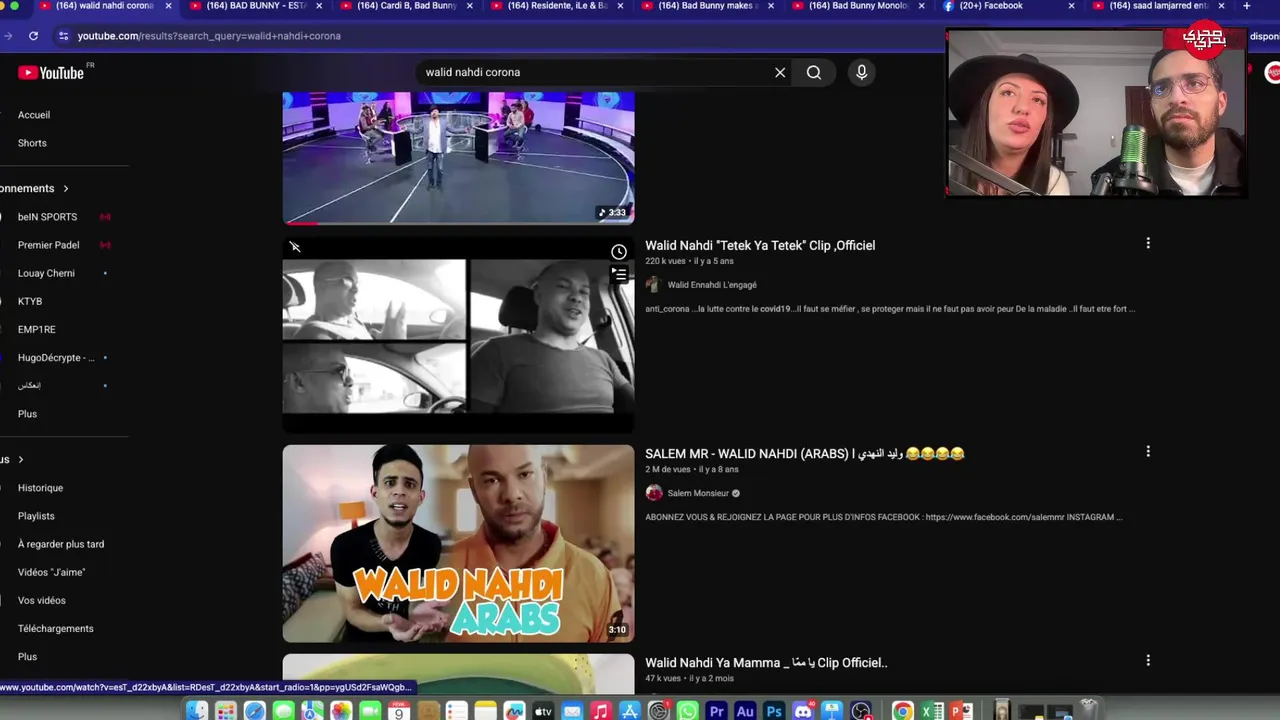
Task: Open Historique in the sidebar
Action: 40,488
